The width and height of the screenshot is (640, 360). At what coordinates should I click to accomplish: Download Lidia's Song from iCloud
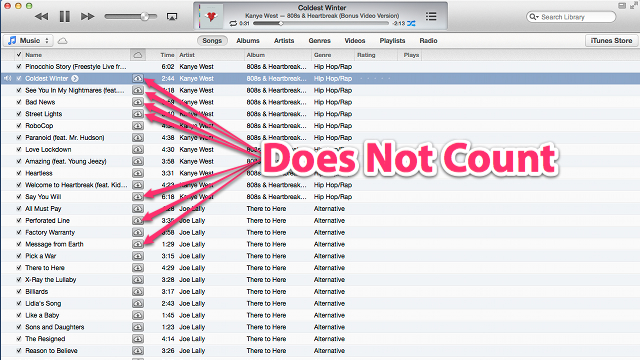(138, 303)
